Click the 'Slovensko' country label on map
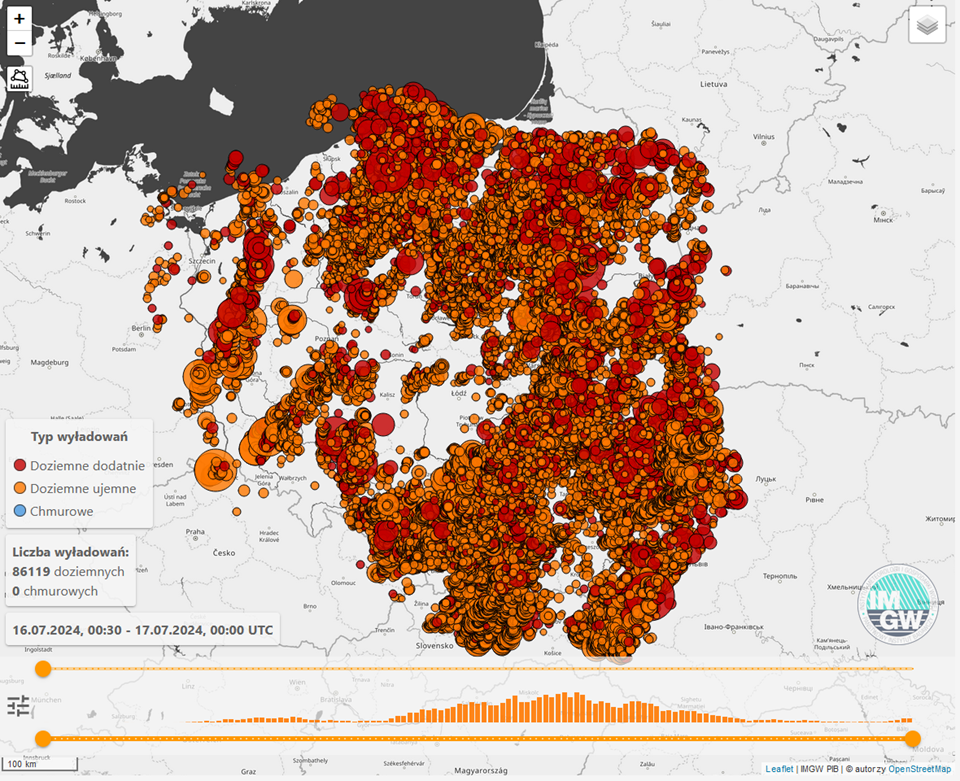Screen dimensions: 960x781 point(435,646)
